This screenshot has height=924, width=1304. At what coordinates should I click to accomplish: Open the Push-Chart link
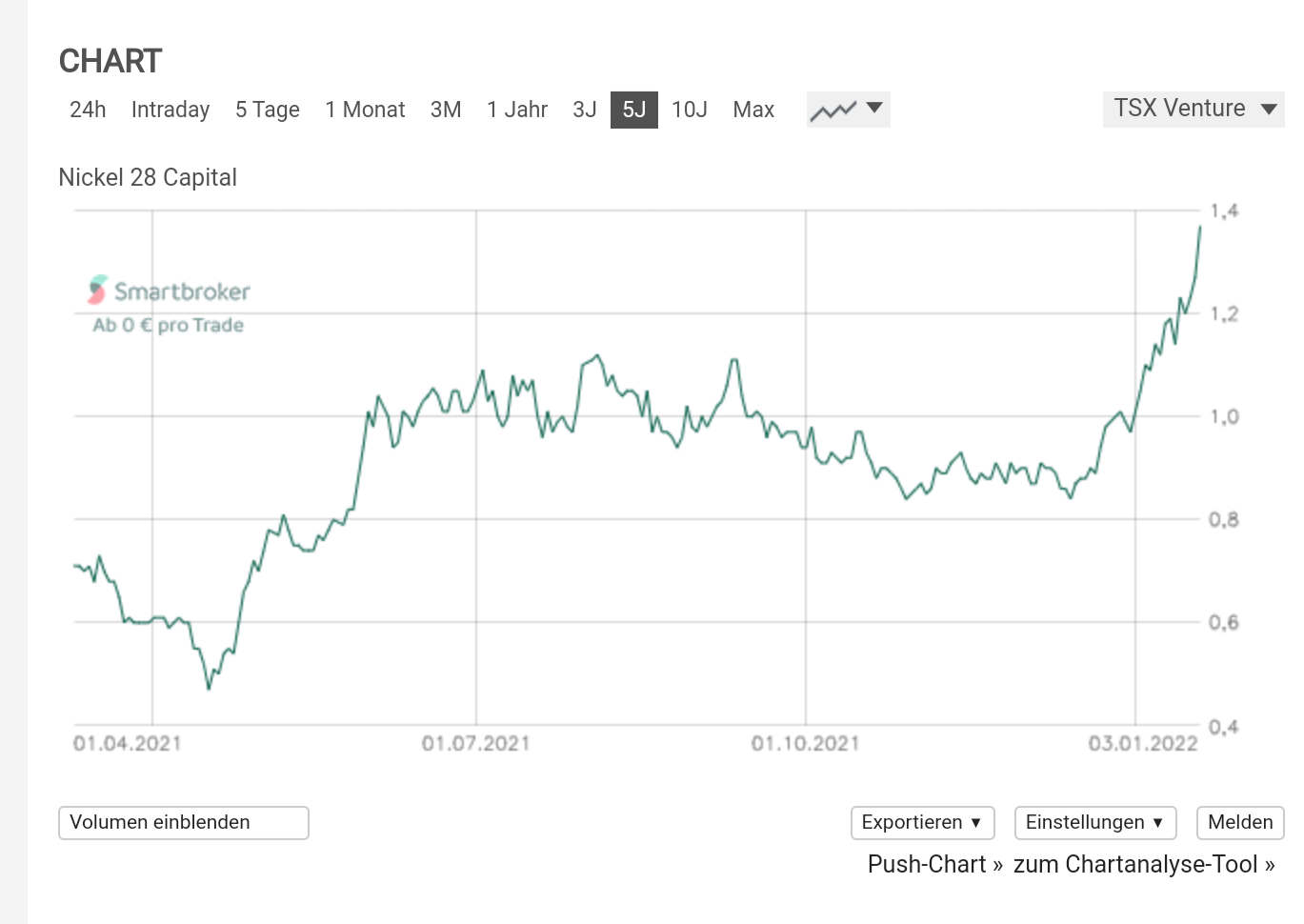click(934, 864)
